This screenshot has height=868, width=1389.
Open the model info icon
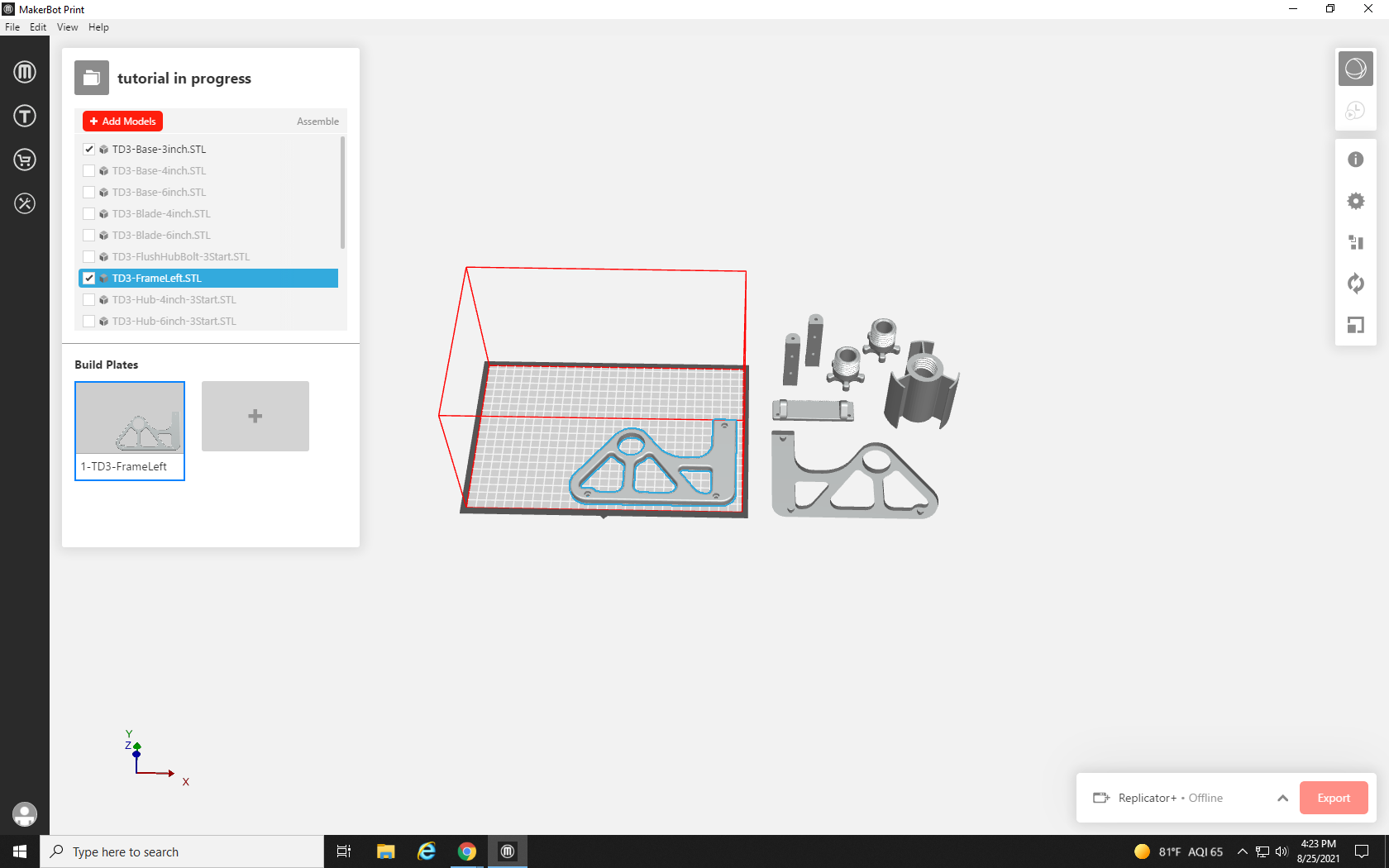1356,160
